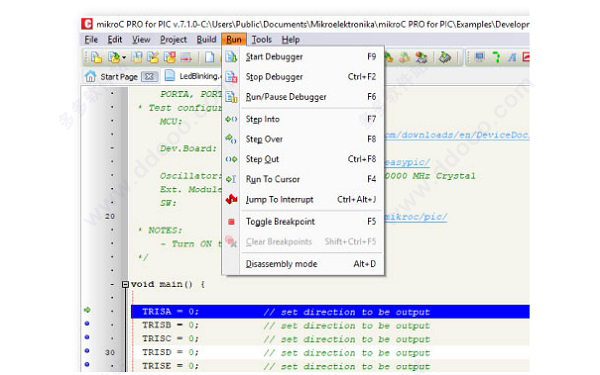Screen dimensions: 600x375
Task: Click the highlighted Run menu
Action: pos(233,39)
